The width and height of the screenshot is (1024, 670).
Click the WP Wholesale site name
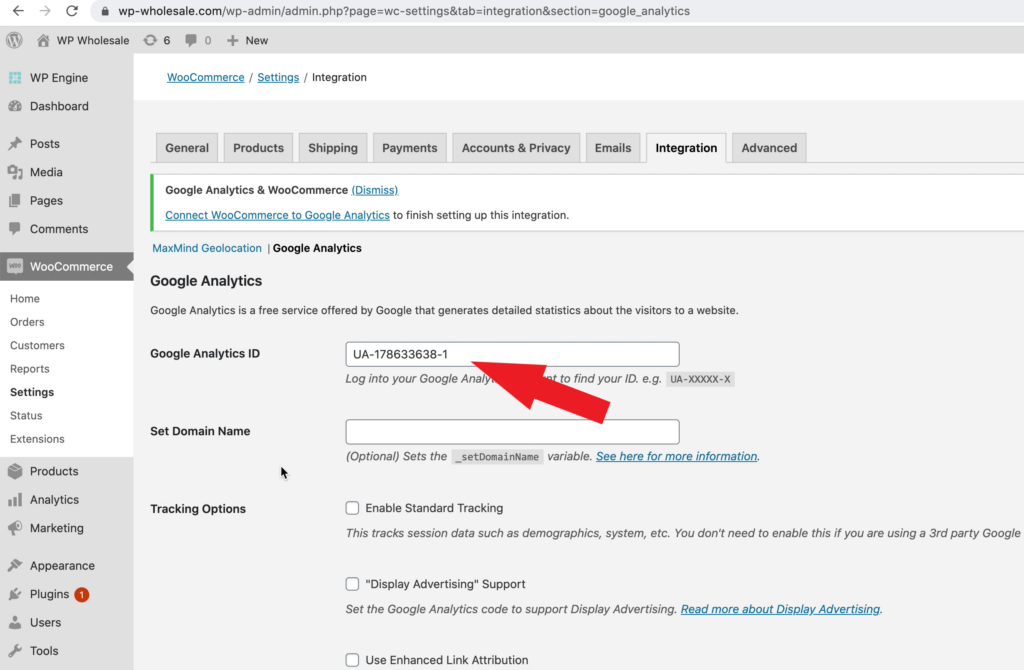click(93, 40)
